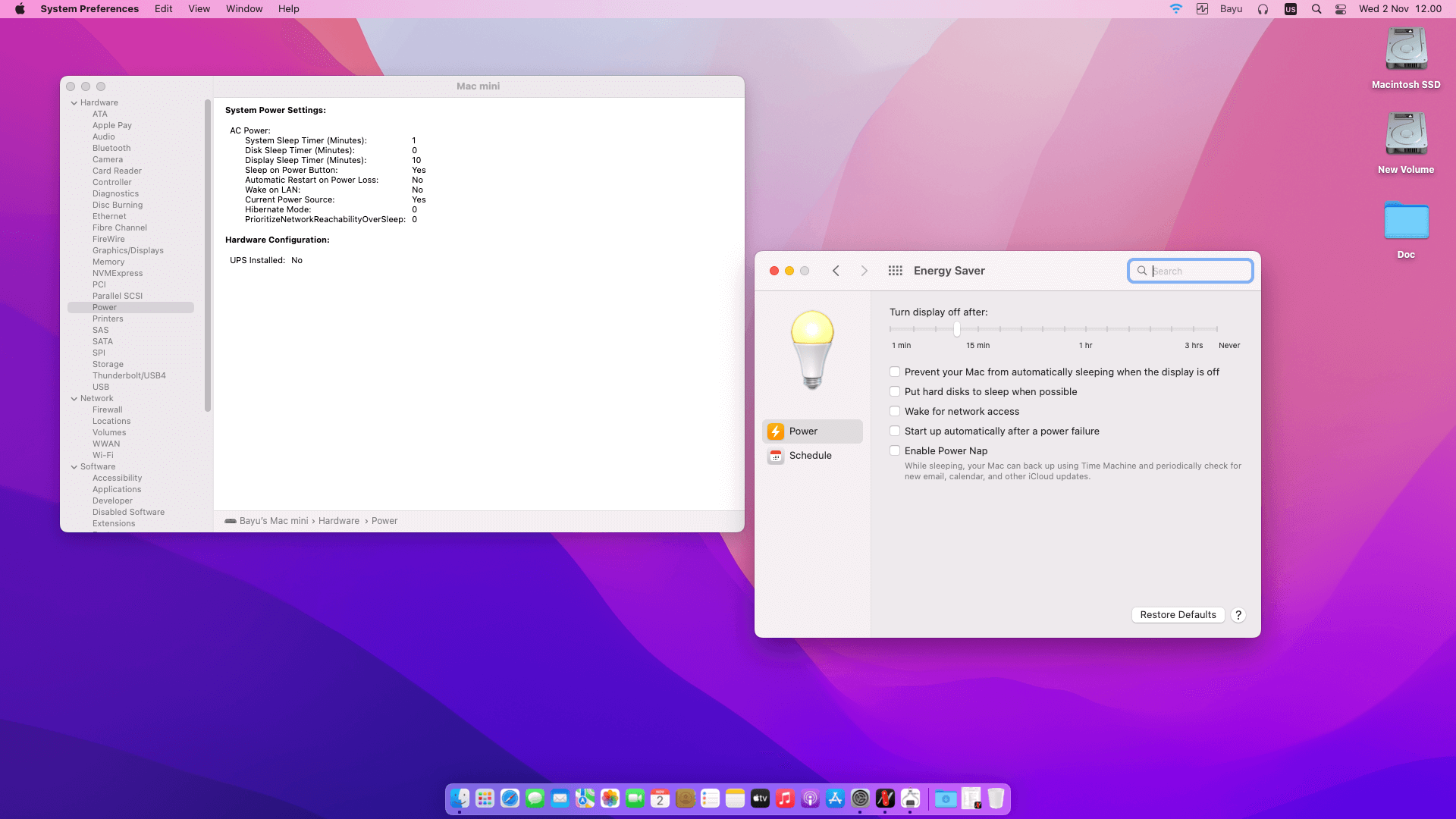
Task: Click the display-off slider at Never
Action: coord(1216,329)
